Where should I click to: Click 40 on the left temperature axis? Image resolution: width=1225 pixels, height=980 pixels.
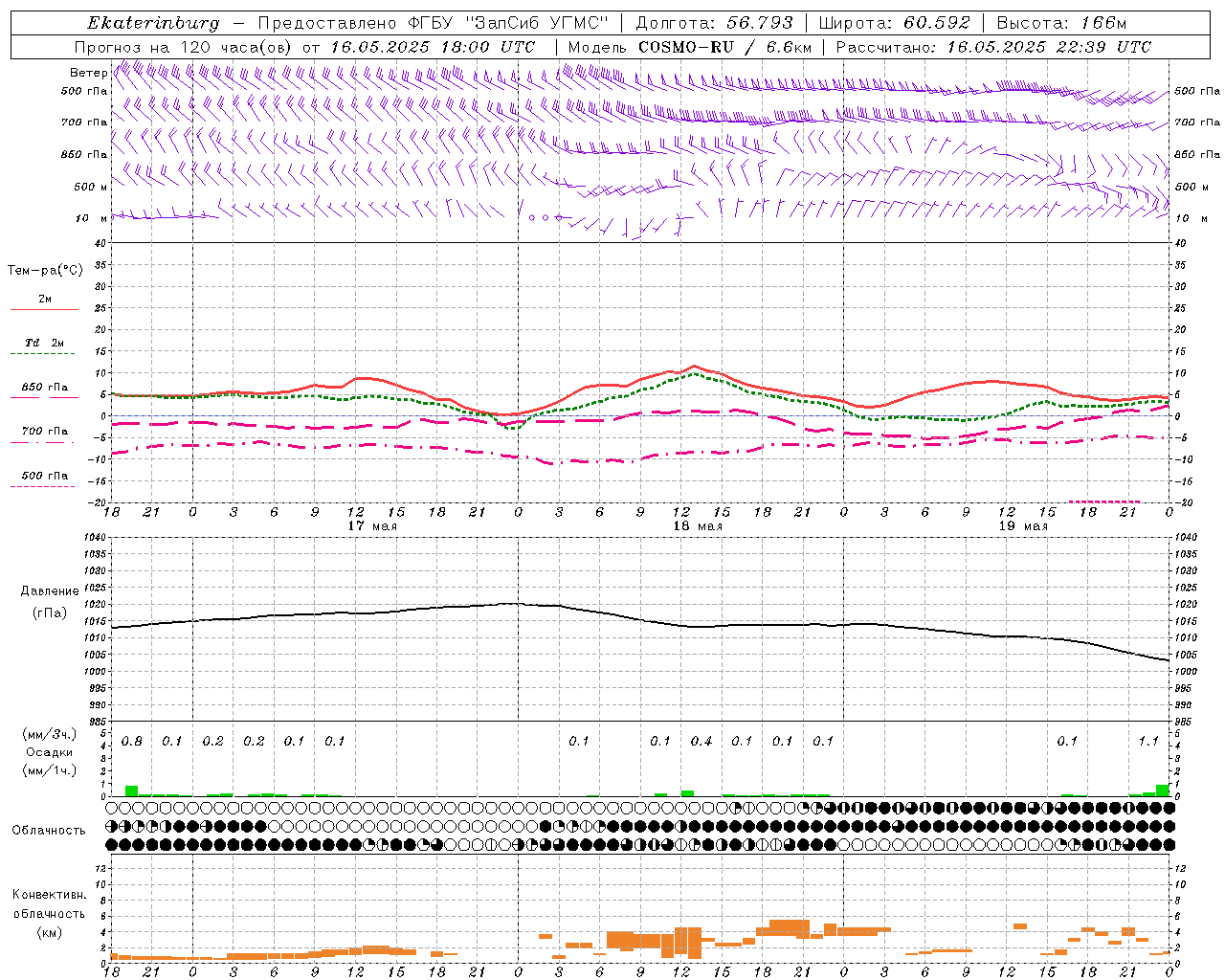(100, 244)
